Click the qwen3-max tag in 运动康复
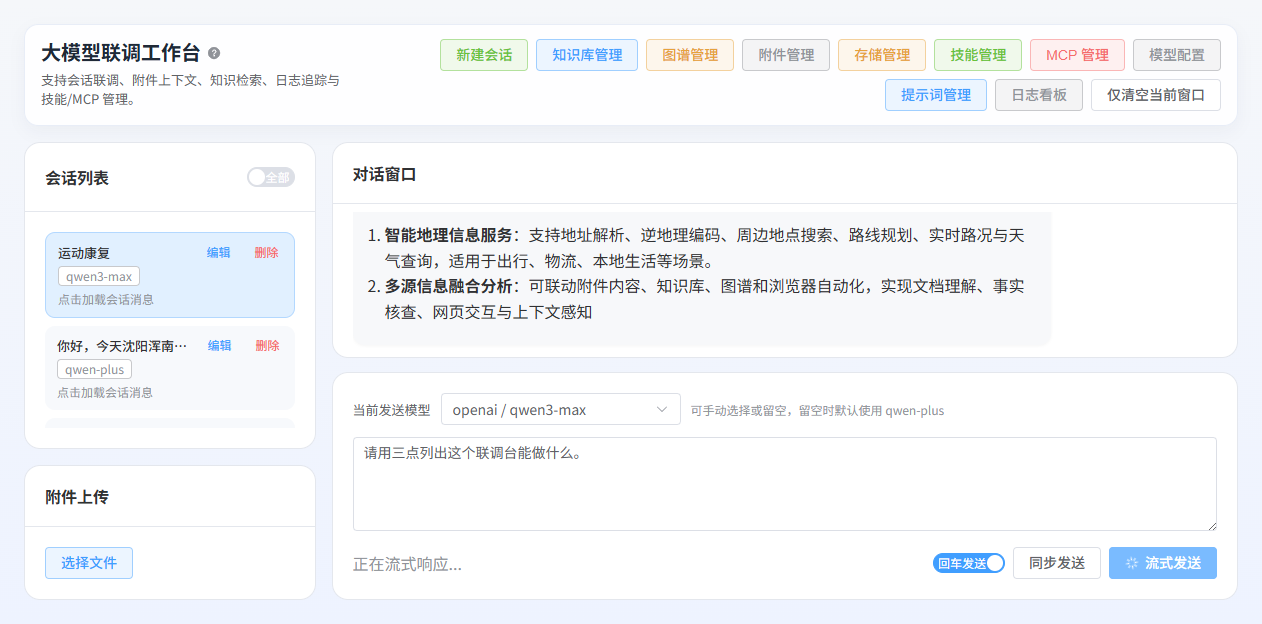Viewport: 1262px width, 624px height. click(99, 276)
